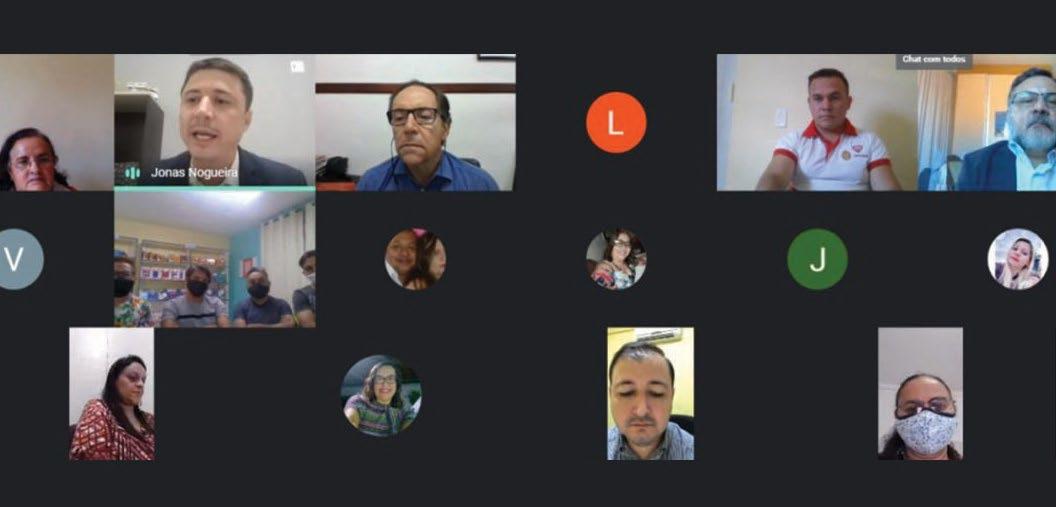Click the round avatar with two faces
This screenshot has width=1056, height=507.
(x=415, y=259)
